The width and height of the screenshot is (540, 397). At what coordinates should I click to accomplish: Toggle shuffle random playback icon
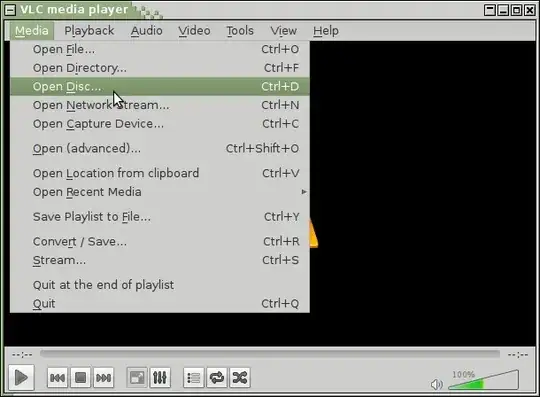click(x=240, y=378)
